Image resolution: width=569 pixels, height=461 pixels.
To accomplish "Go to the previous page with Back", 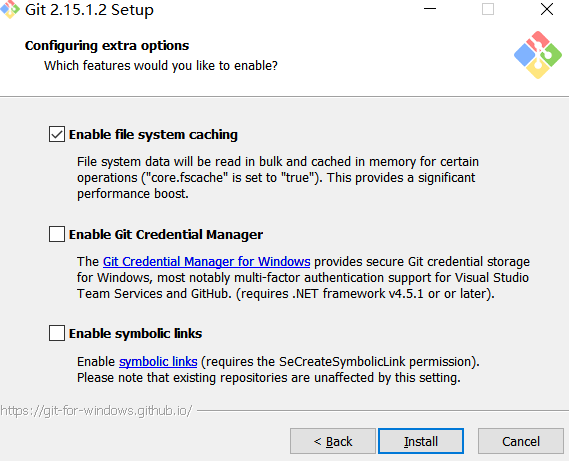I will [333, 441].
